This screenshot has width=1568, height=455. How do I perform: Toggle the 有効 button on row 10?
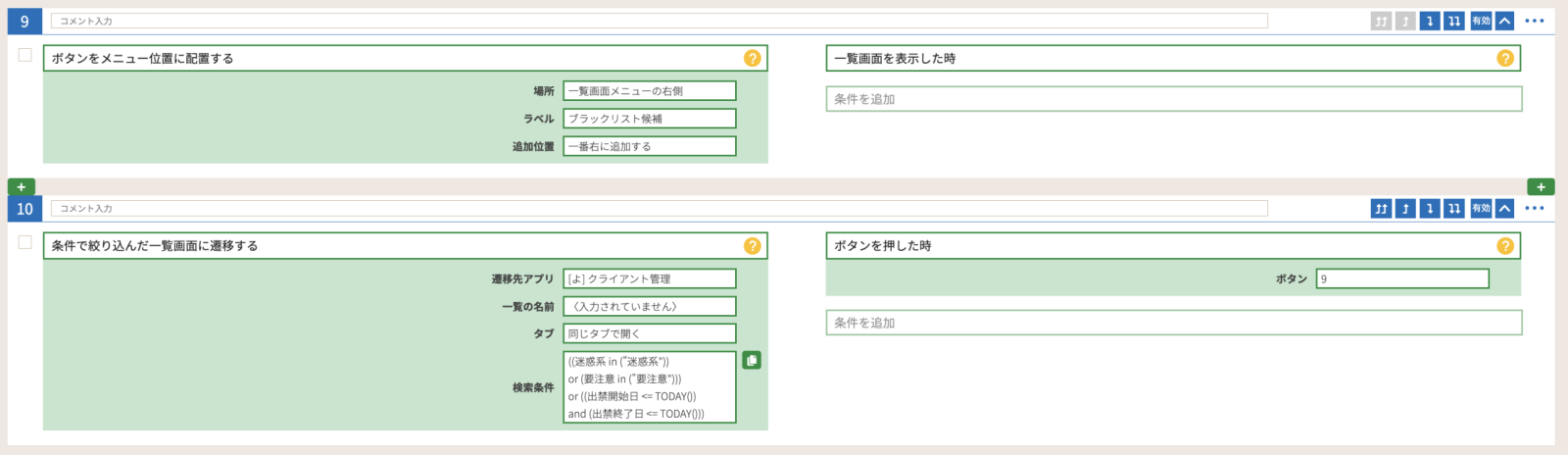tap(1480, 209)
